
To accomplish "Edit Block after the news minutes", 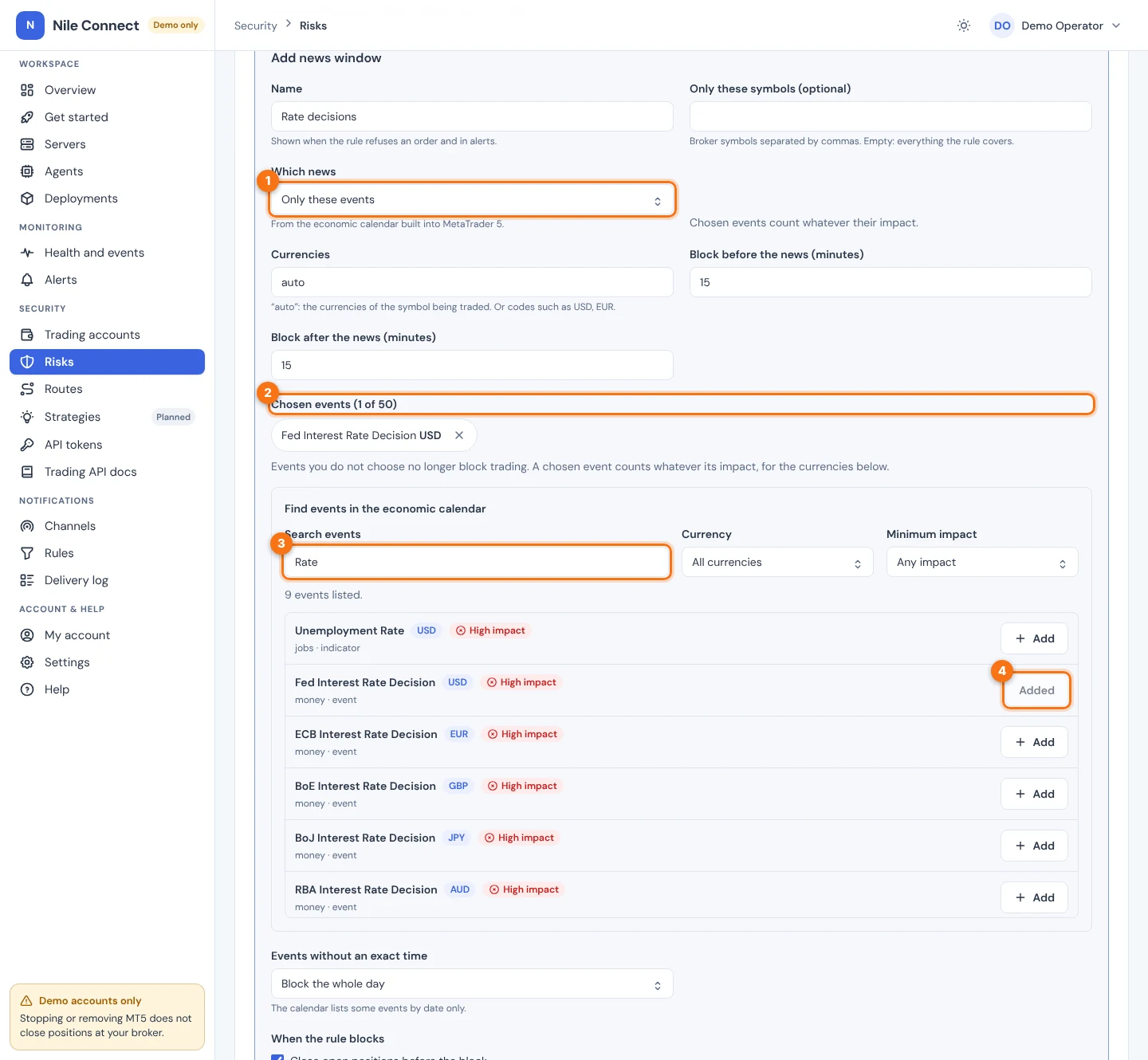I will [472, 365].
